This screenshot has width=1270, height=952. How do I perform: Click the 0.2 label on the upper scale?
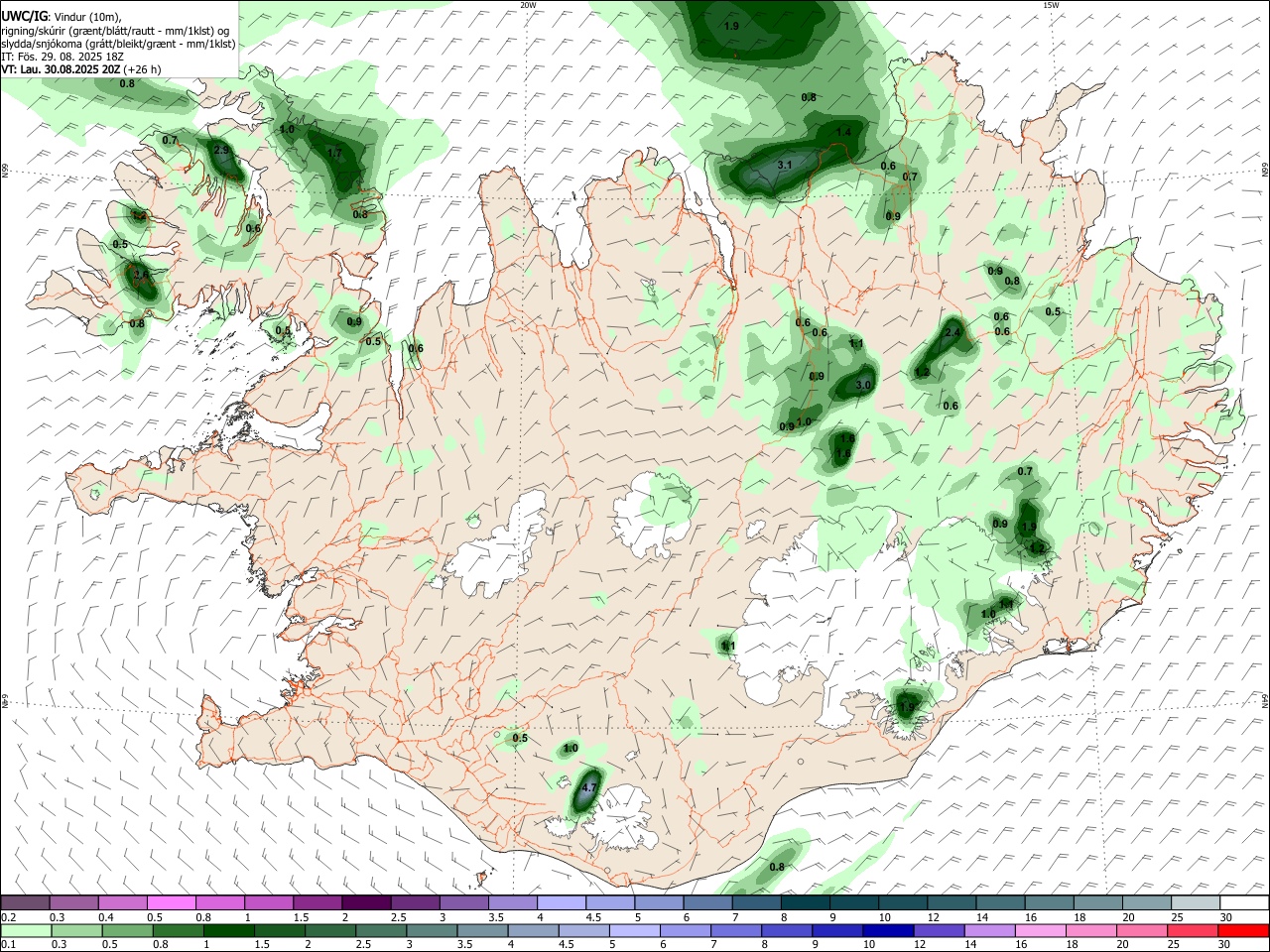pos(8,917)
